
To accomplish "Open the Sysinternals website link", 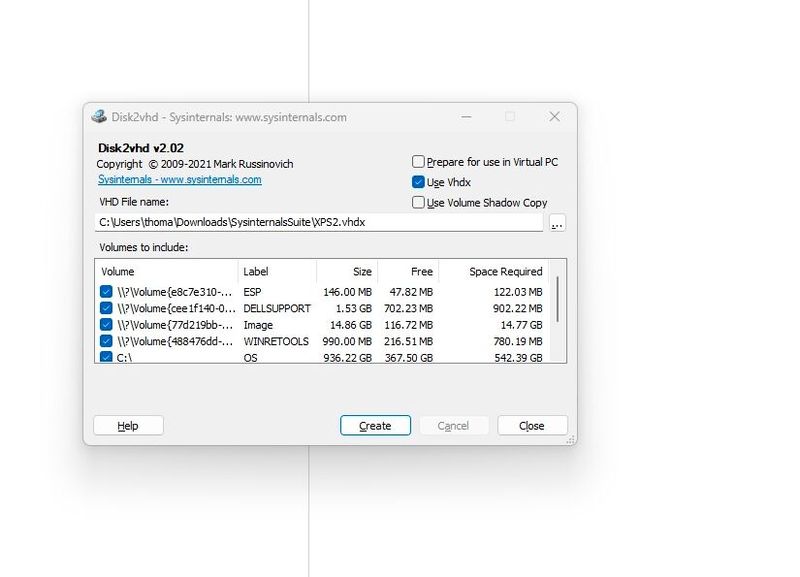I will [x=180, y=180].
